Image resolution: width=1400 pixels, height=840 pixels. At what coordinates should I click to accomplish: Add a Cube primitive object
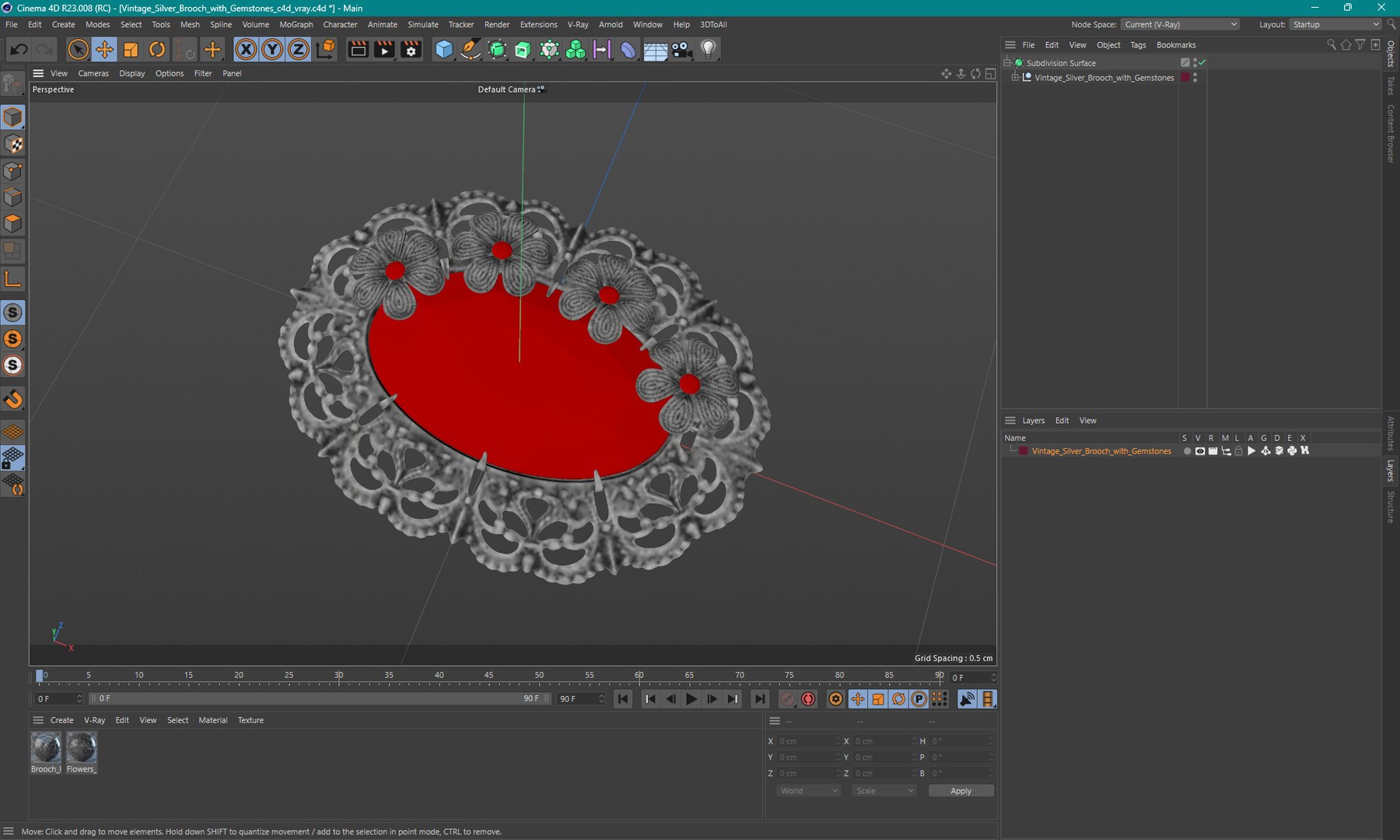tap(444, 50)
